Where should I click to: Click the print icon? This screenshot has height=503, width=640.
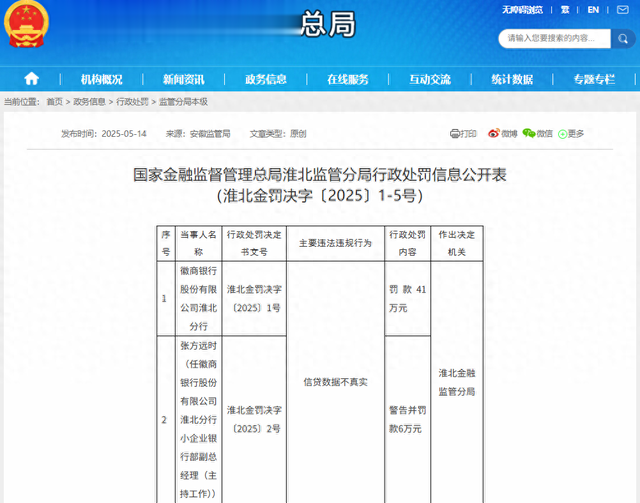455,134
